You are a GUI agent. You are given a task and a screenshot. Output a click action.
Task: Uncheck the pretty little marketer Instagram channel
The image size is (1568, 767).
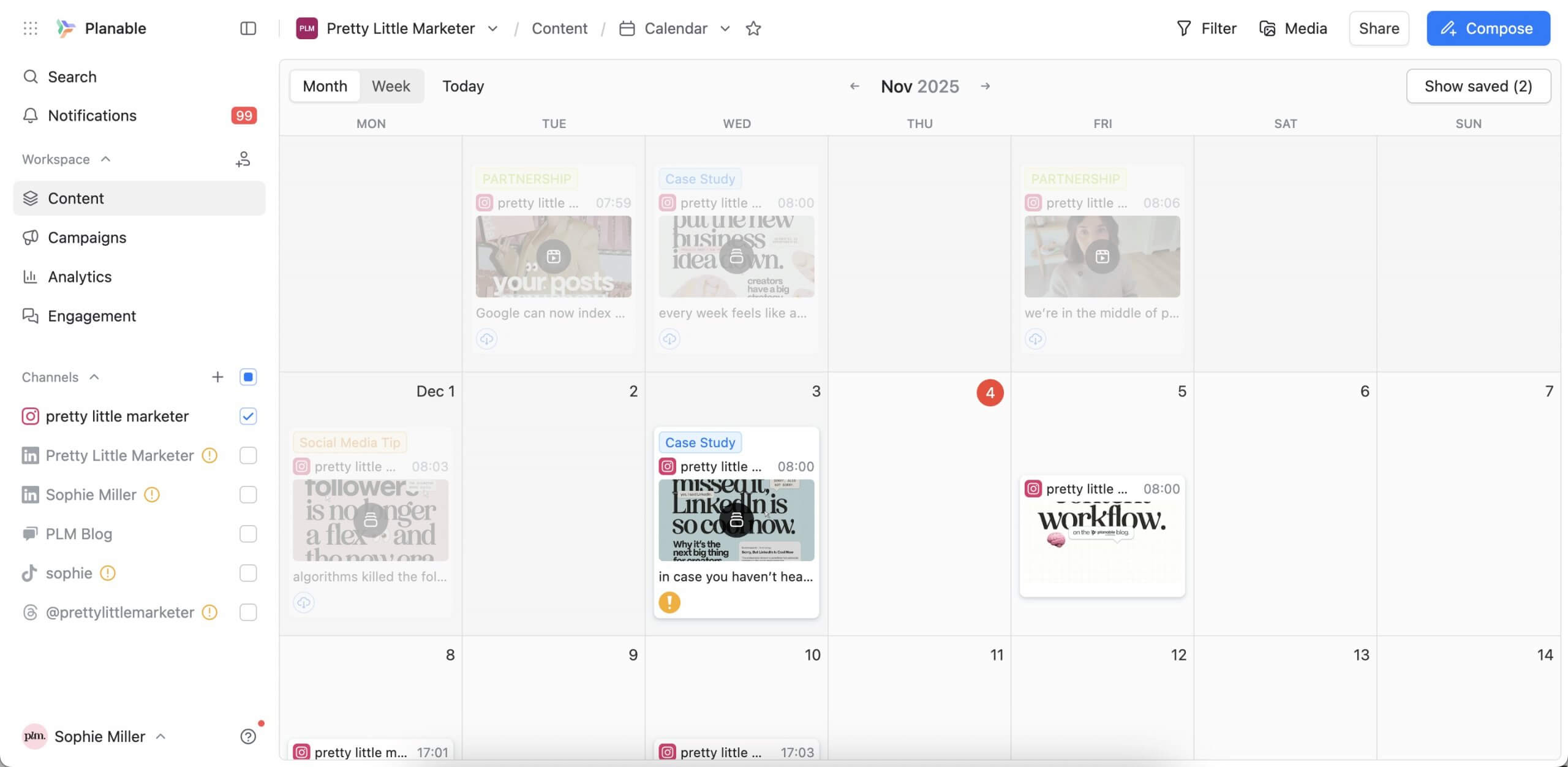click(247, 416)
